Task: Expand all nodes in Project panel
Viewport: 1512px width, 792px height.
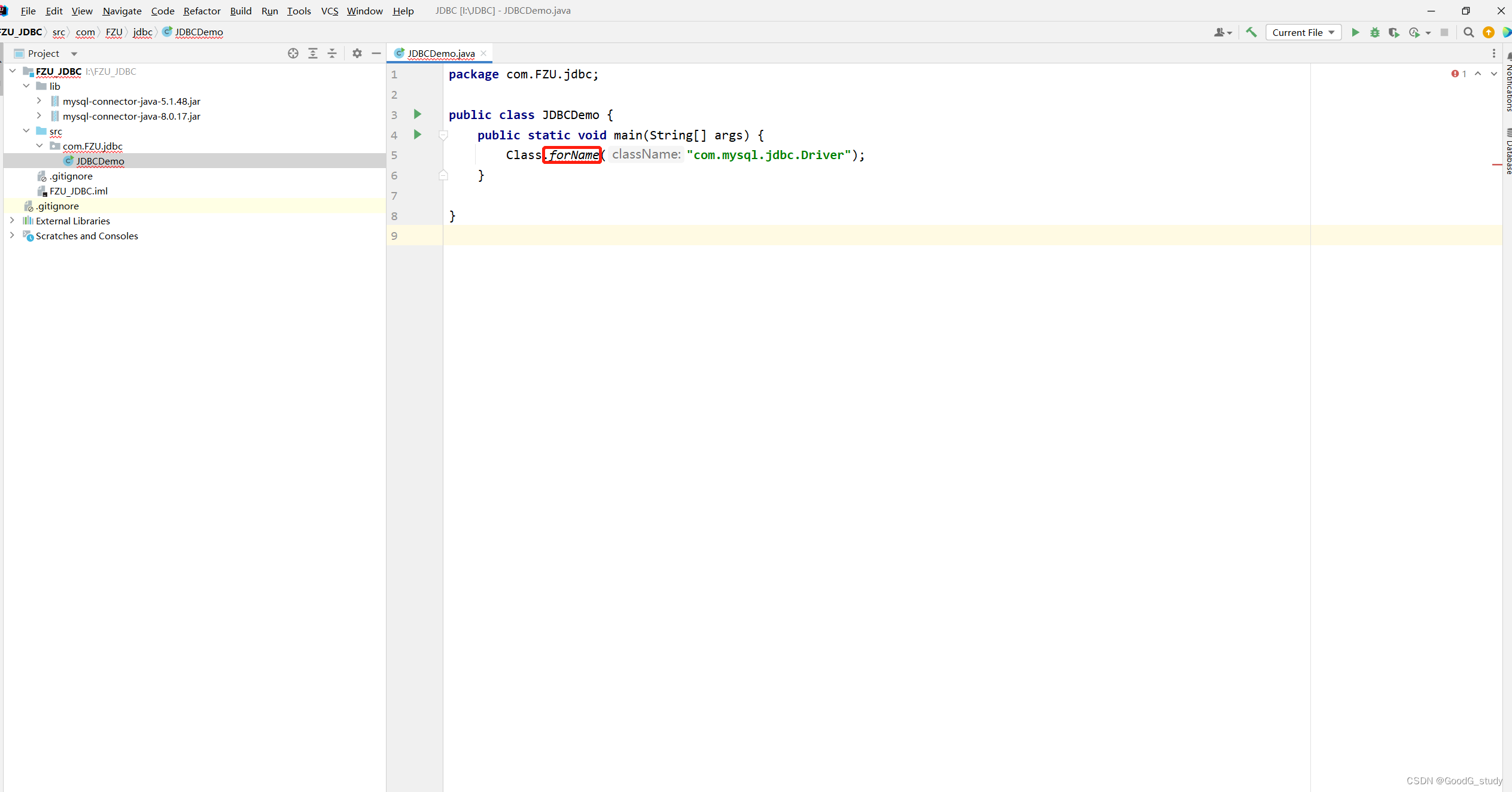Action: (312, 53)
